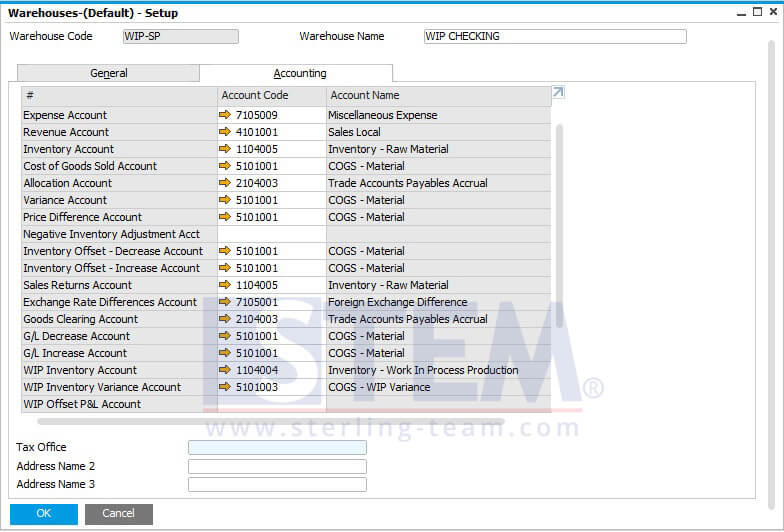Click the Goods Clearing Account link arrow
Screen dimensions: 784x532
click(x=224, y=319)
